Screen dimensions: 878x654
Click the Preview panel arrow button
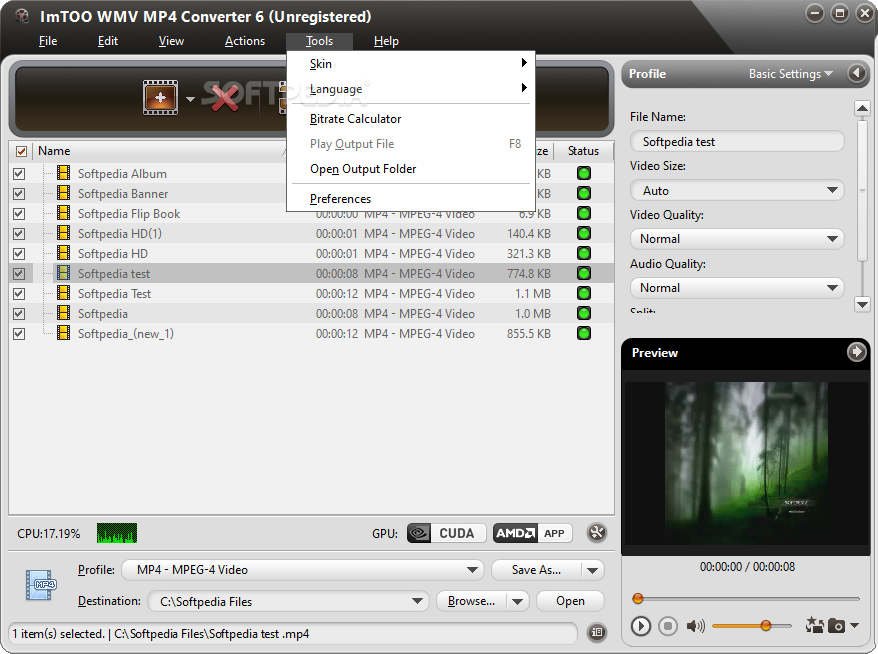coord(856,352)
